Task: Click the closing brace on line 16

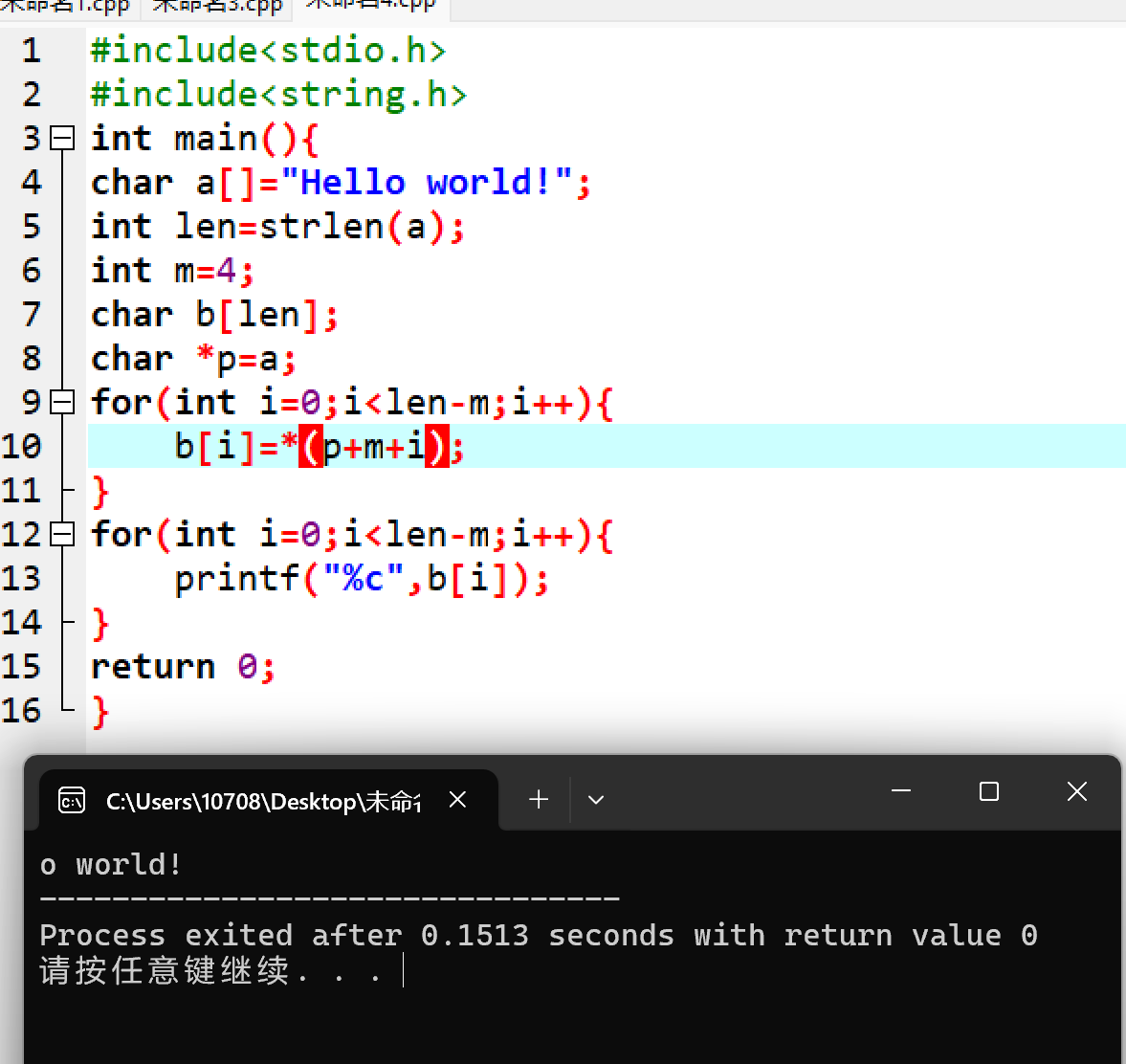Action: click(x=100, y=712)
